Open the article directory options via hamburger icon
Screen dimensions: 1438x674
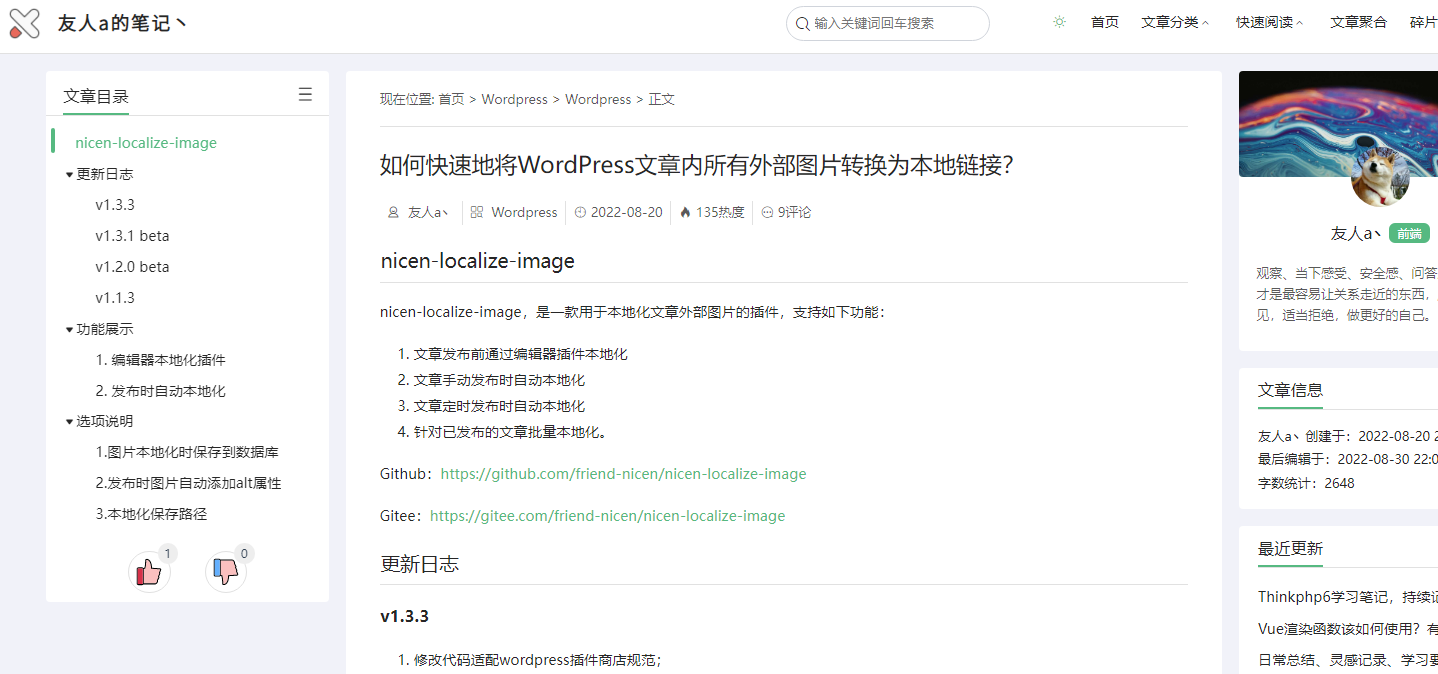(x=305, y=92)
